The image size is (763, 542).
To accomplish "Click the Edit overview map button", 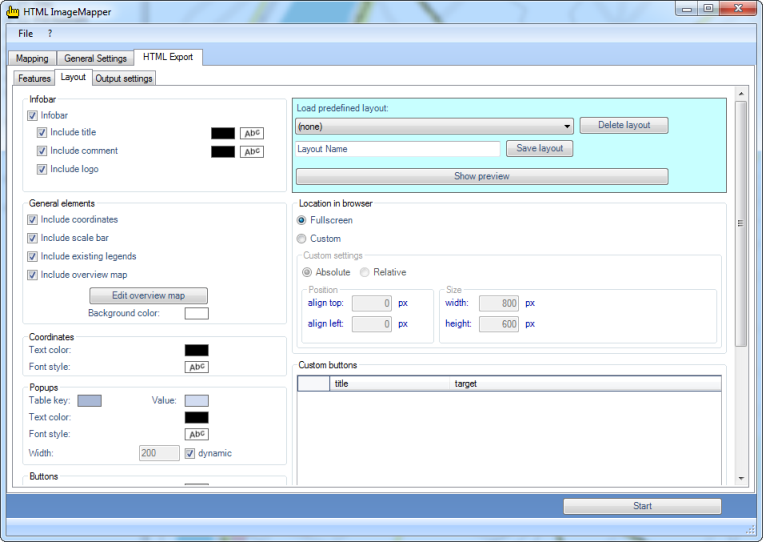I will (x=148, y=295).
